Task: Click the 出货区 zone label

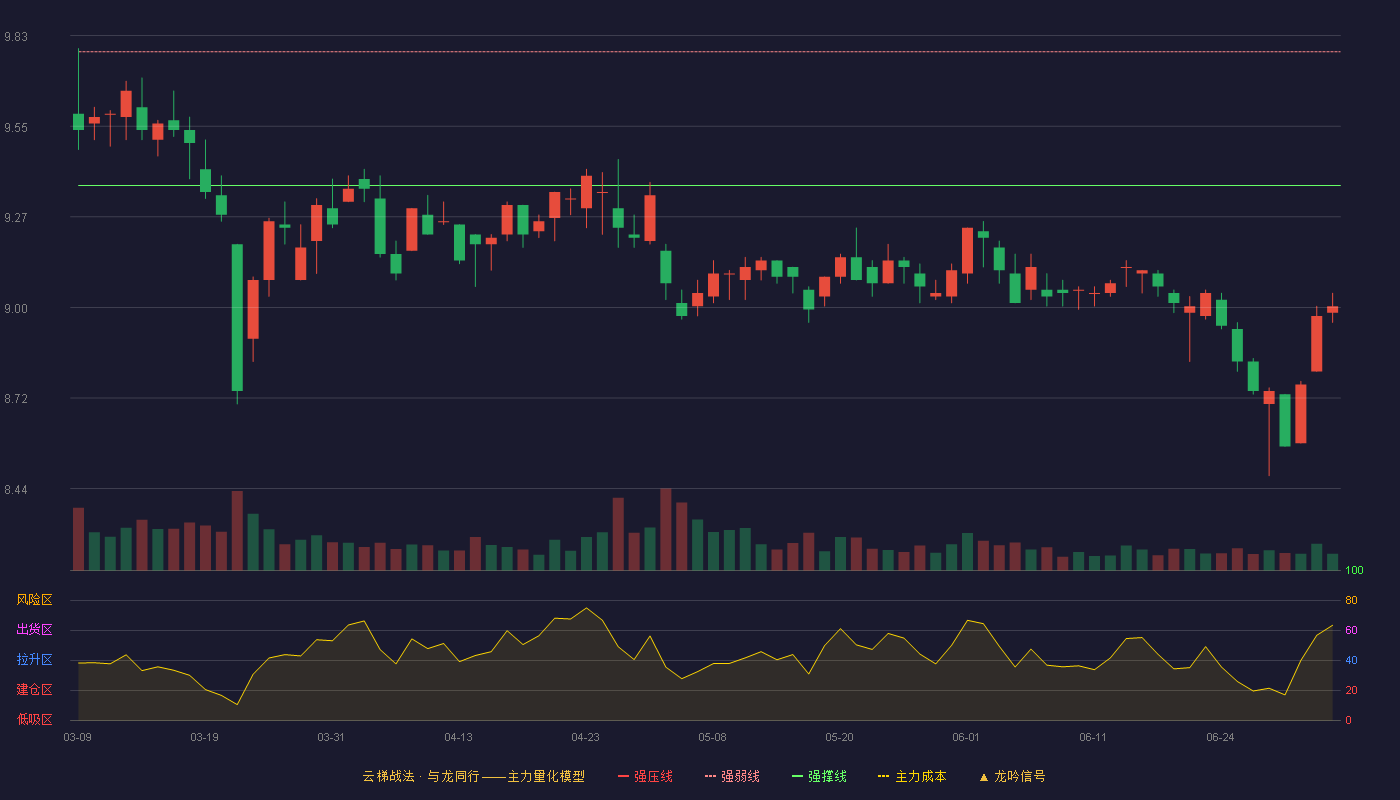Action: [x=34, y=630]
